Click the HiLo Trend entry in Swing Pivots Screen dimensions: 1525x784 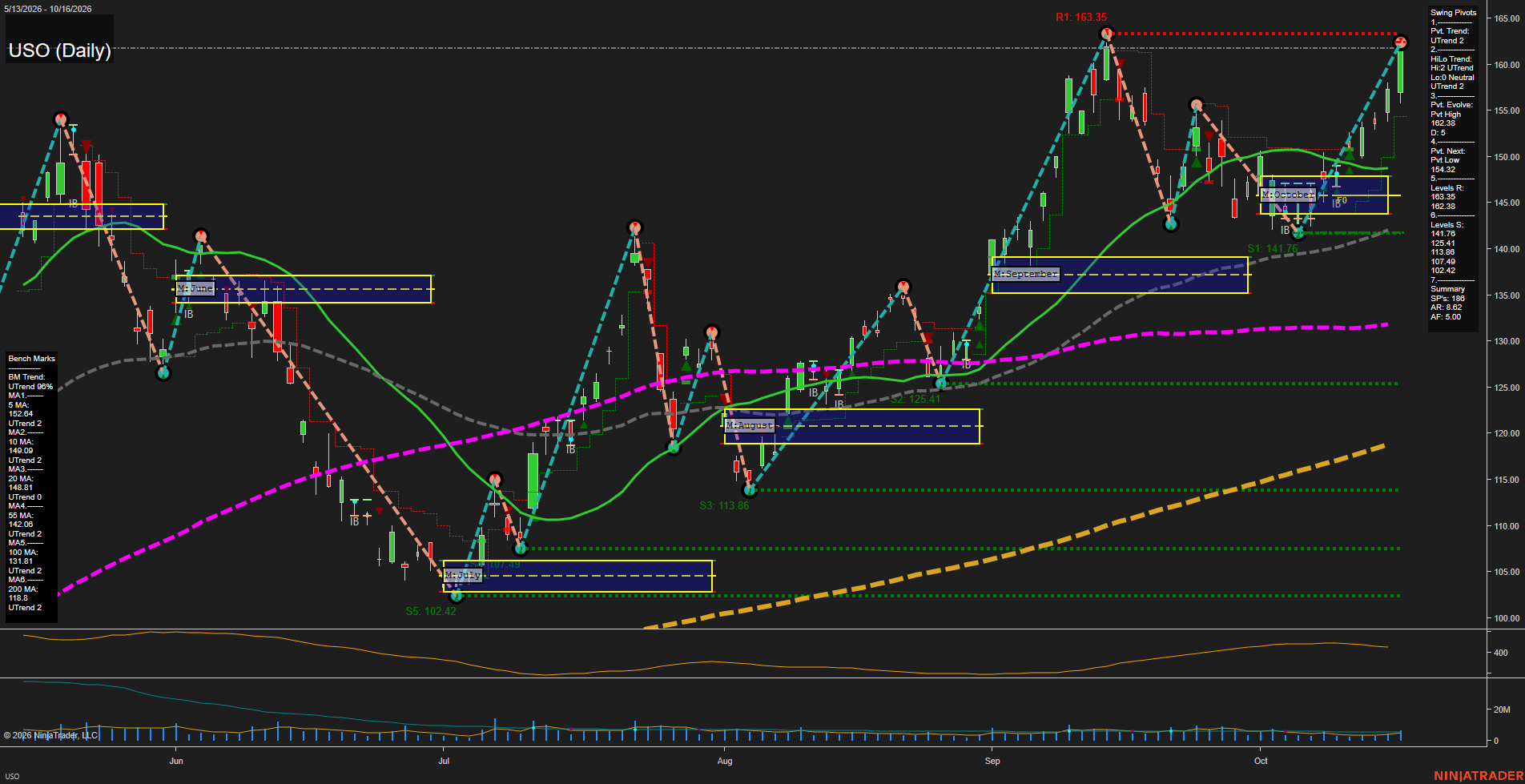pyautogui.click(x=1452, y=73)
